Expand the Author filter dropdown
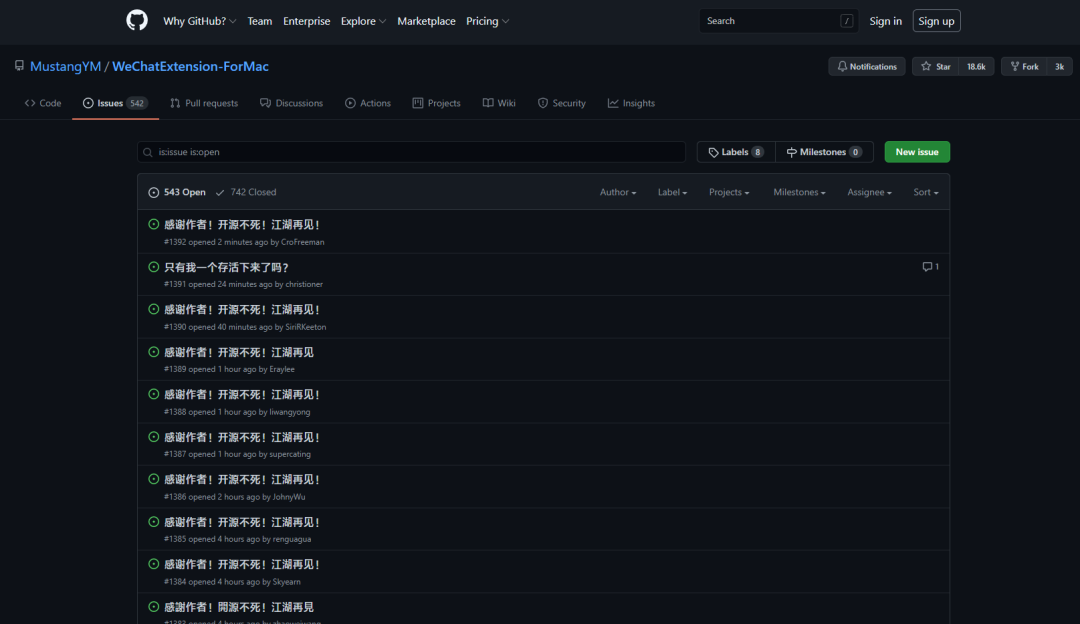1080x624 pixels. tap(617, 192)
